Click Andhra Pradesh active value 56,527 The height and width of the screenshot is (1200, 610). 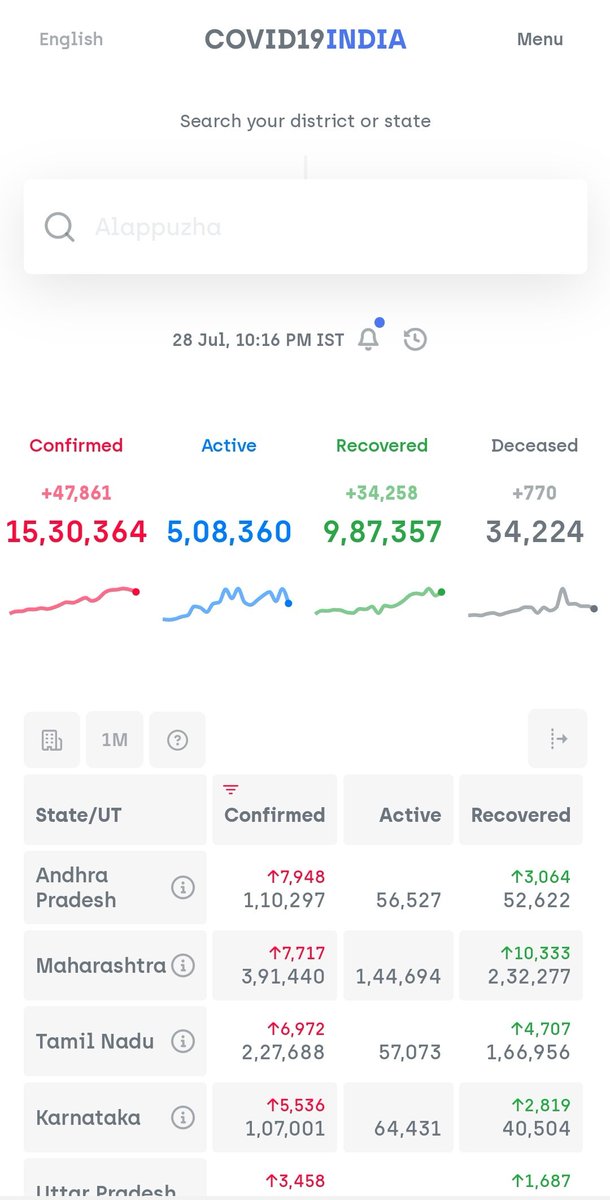pos(409,900)
